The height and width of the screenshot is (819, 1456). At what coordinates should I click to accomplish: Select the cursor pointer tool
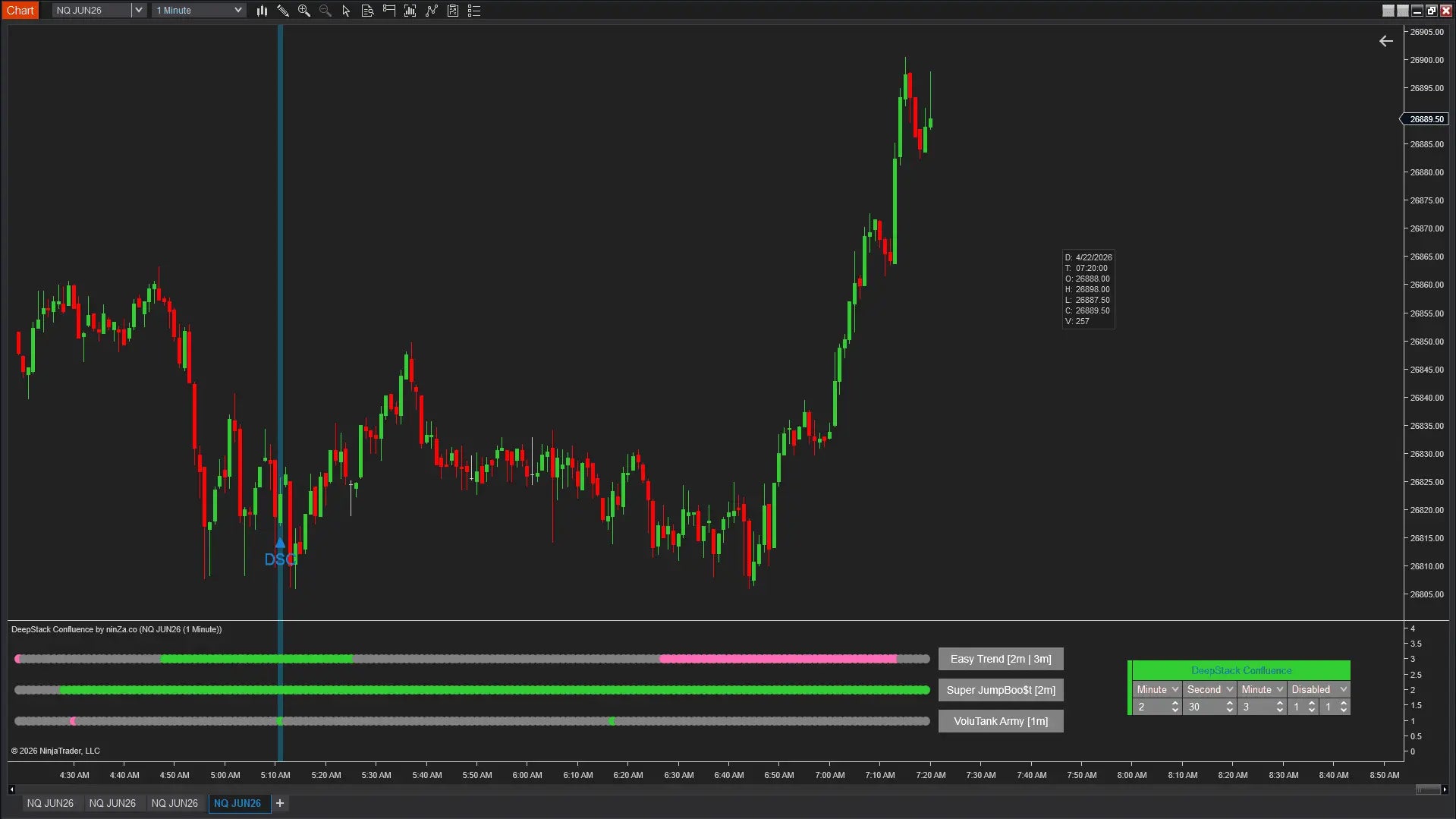[346, 11]
